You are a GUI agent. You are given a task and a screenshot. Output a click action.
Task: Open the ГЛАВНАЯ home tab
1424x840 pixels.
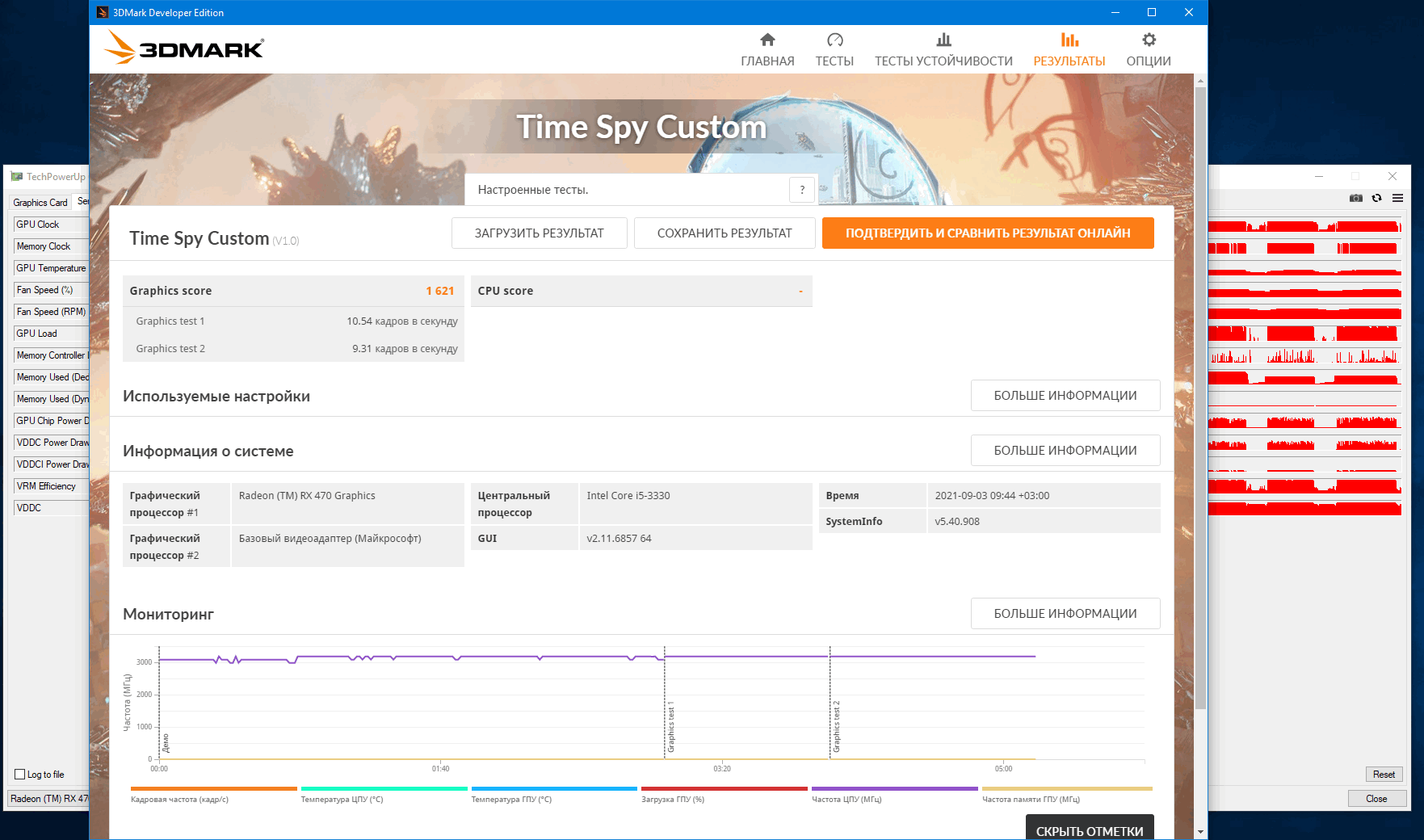tap(767, 50)
